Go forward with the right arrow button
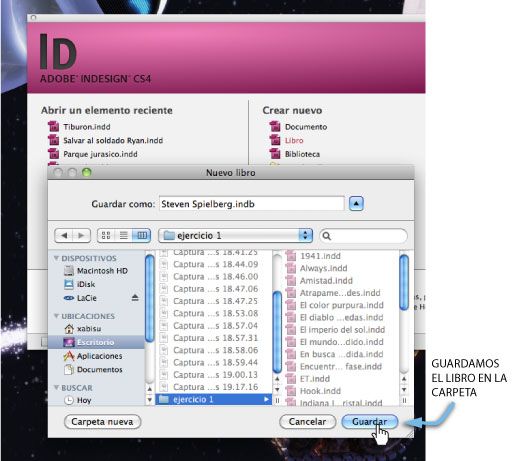Viewport: 521px width, 461px height. [81, 236]
